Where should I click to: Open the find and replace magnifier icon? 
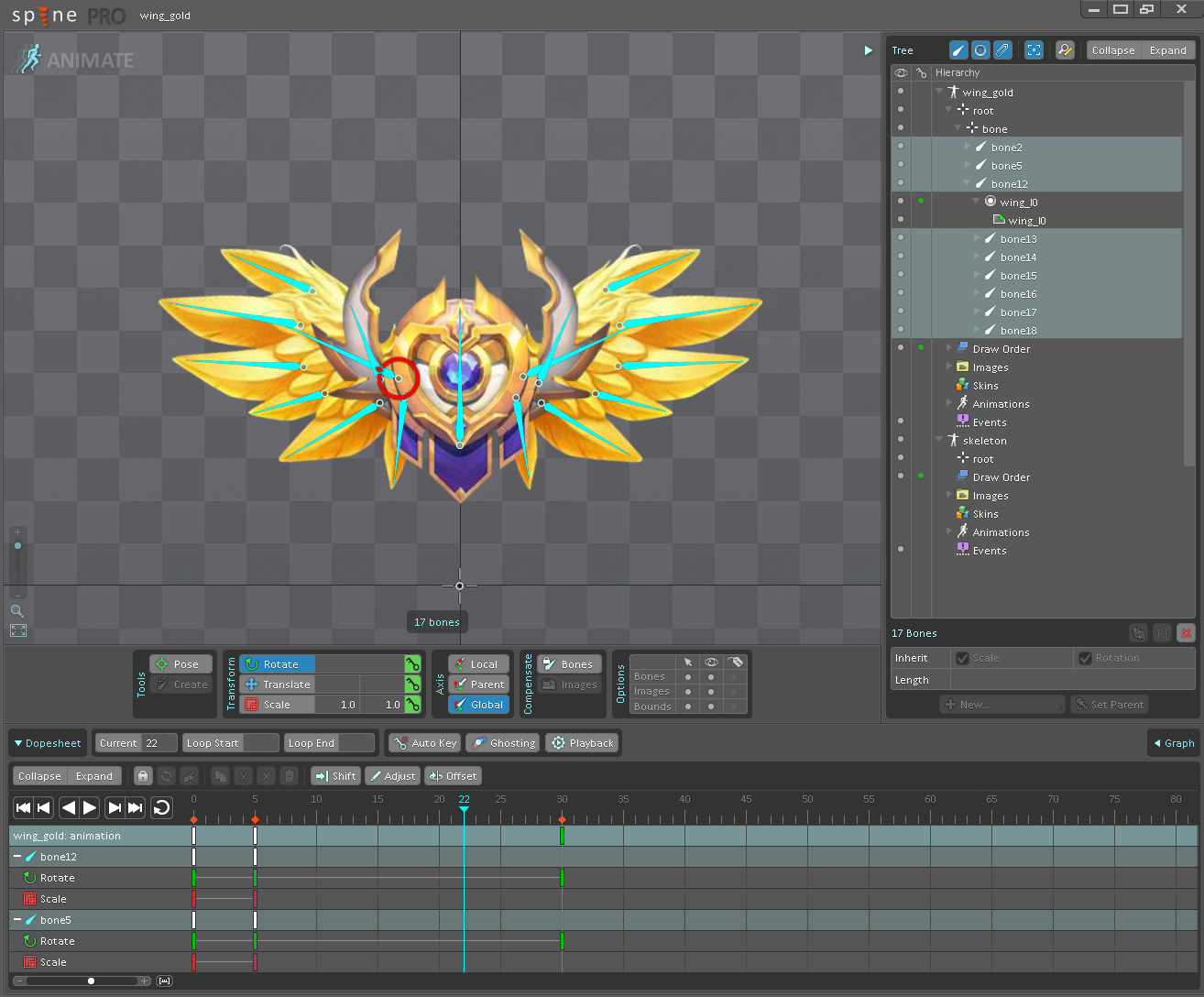(1065, 50)
